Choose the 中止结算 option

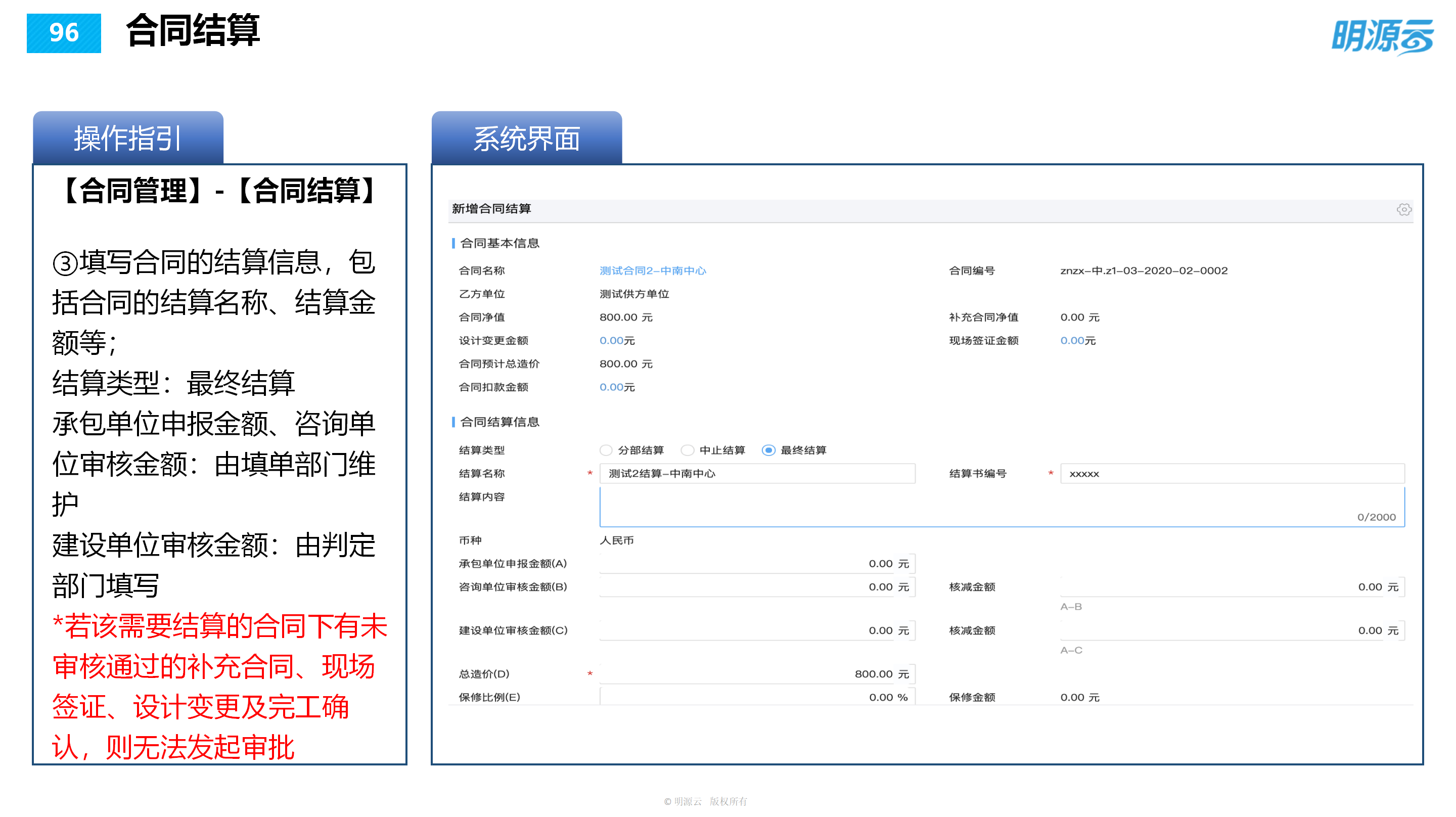[x=688, y=450]
